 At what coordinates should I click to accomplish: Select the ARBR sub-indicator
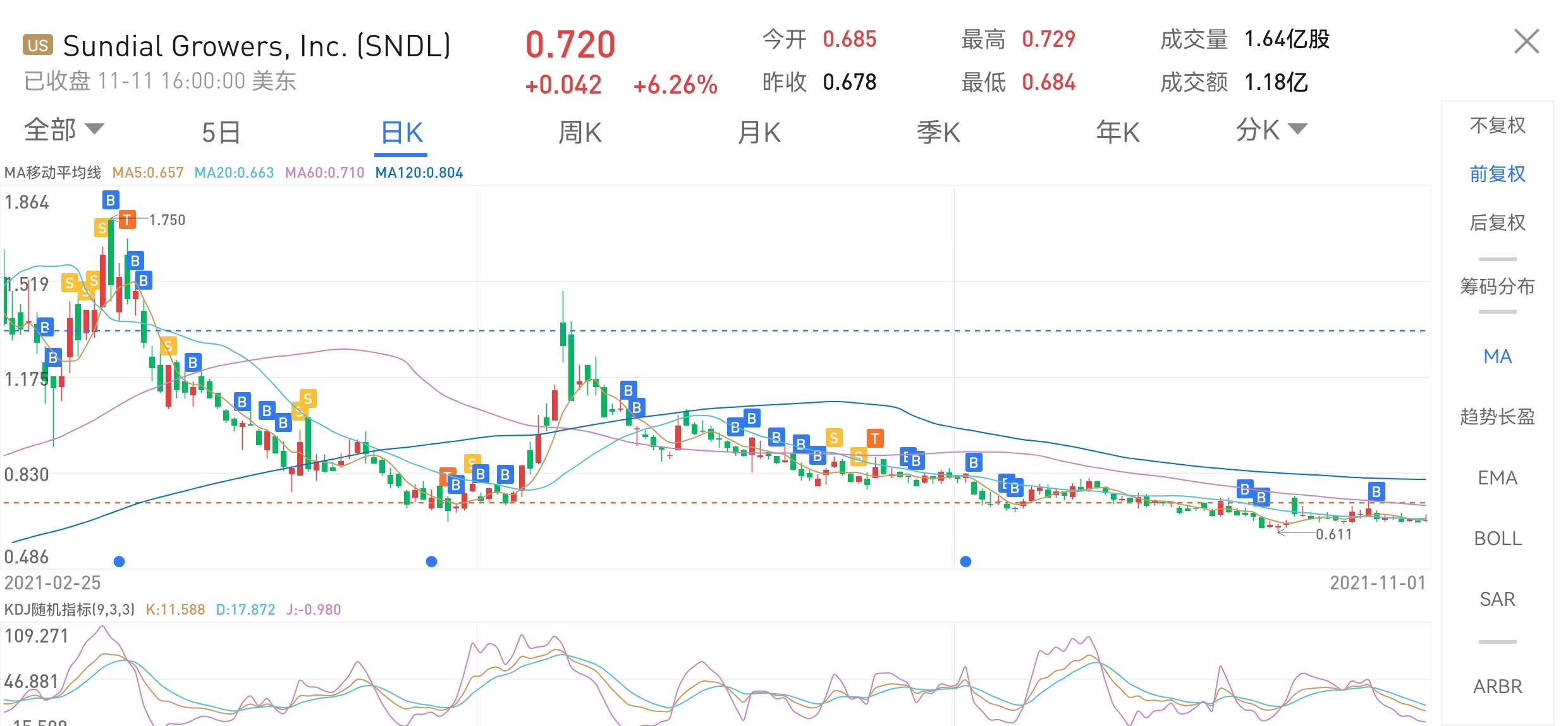pos(1497,686)
